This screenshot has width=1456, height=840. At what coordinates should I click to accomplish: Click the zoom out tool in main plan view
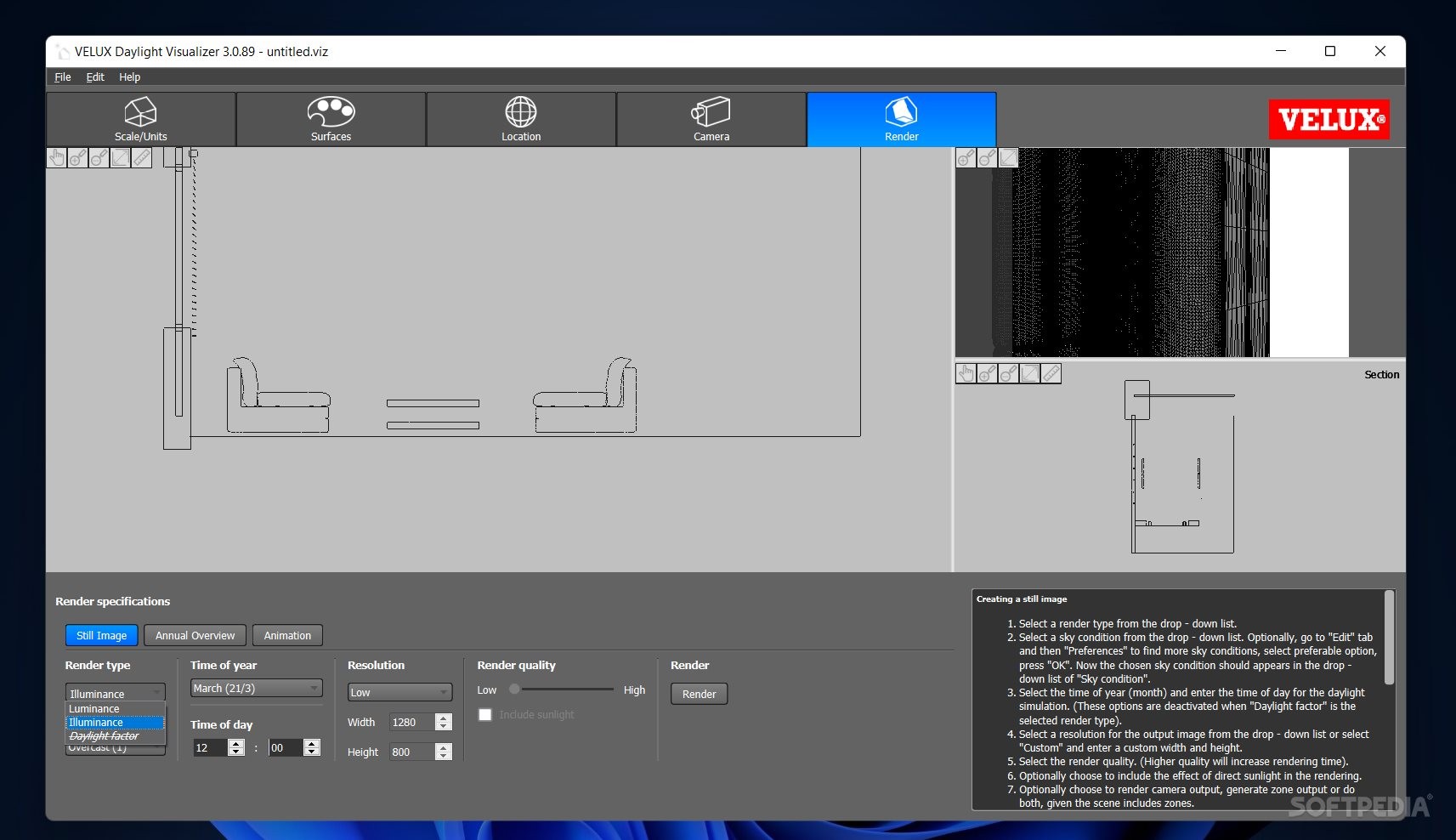99,158
